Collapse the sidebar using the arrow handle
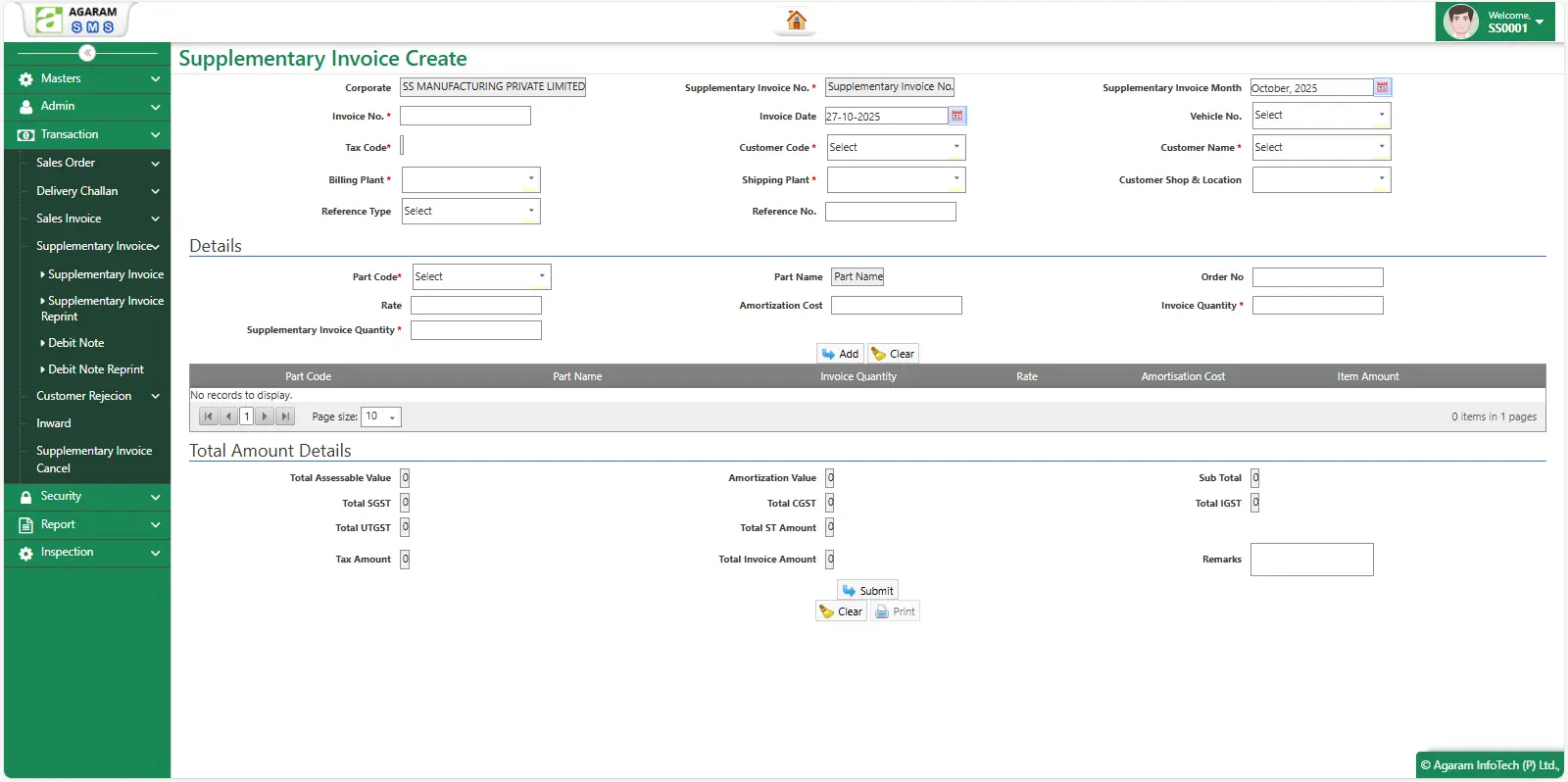The image size is (1568, 782). 87,53
